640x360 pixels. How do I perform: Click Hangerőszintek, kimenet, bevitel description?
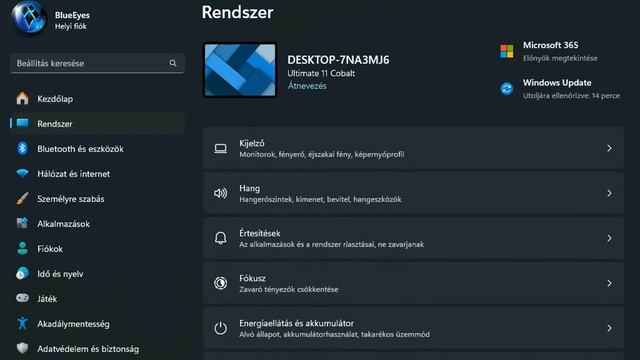[x=320, y=199]
